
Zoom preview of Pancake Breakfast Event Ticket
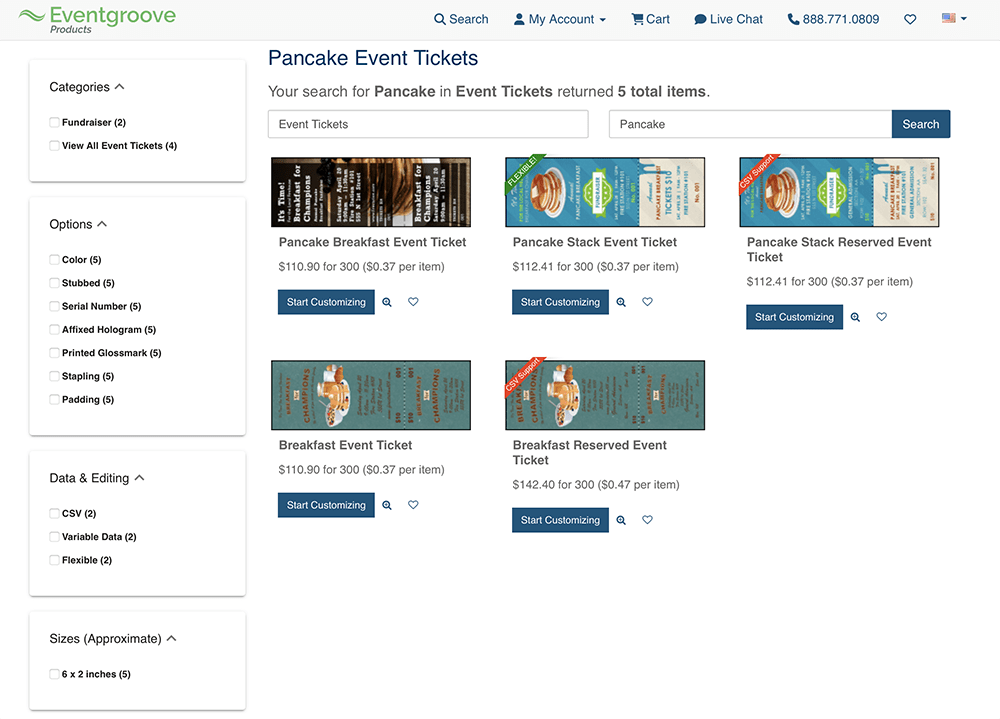click(x=387, y=302)
